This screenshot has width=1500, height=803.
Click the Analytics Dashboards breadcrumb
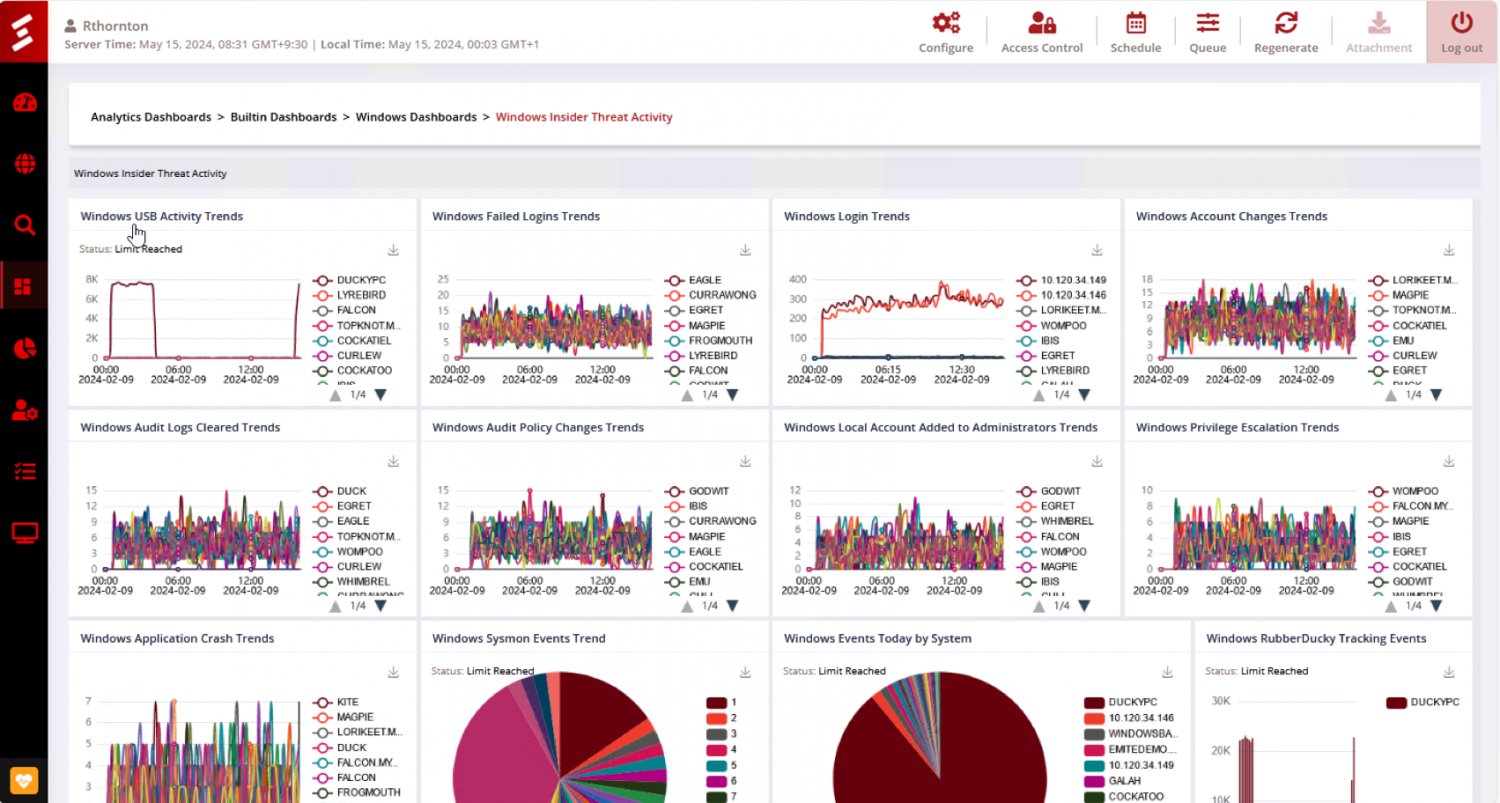151,117
